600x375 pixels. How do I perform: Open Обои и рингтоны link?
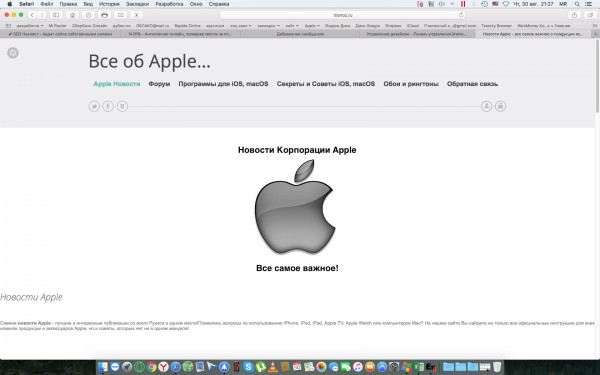(x=411, y=84)
